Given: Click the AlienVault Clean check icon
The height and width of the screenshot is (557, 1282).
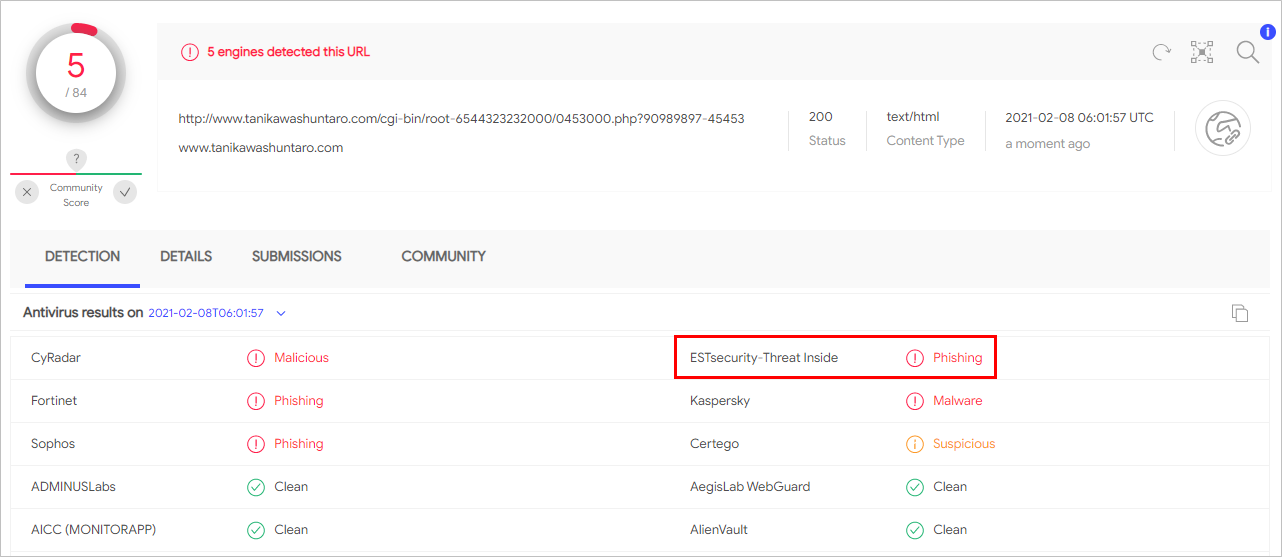Looking at the screenshot, I should (914, 530).
